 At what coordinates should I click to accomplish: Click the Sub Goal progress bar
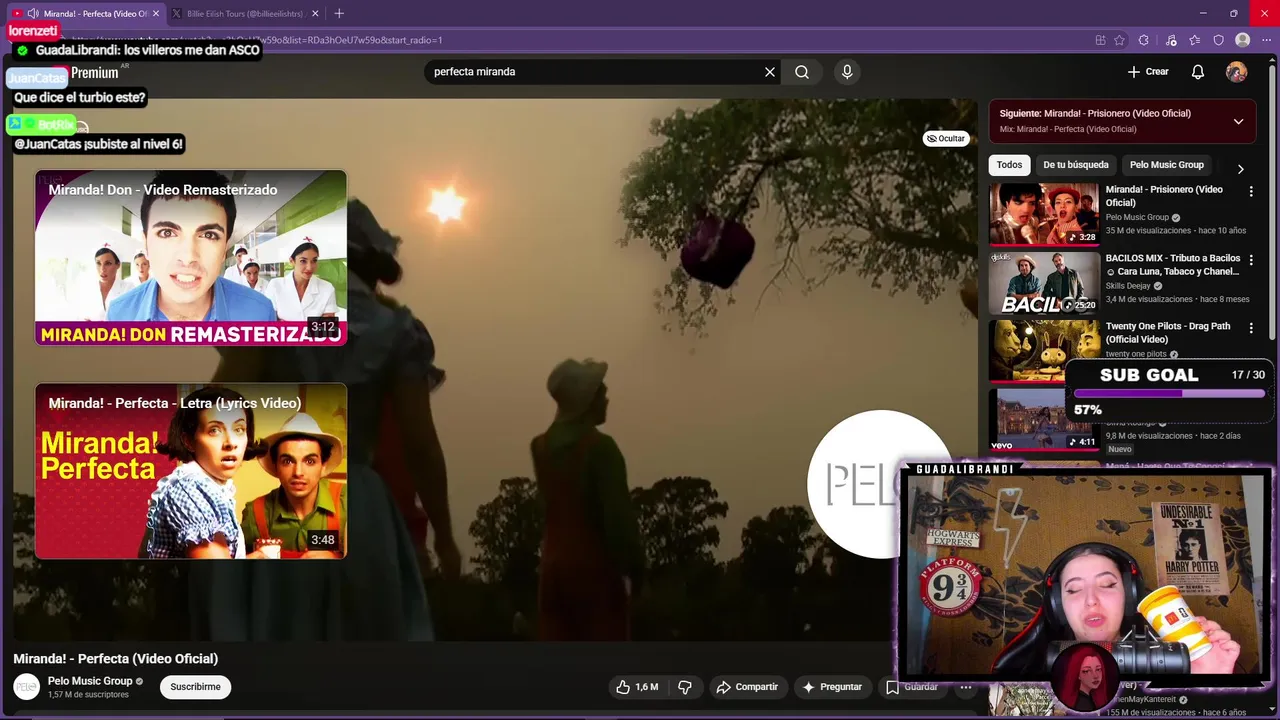point(1169,394)
